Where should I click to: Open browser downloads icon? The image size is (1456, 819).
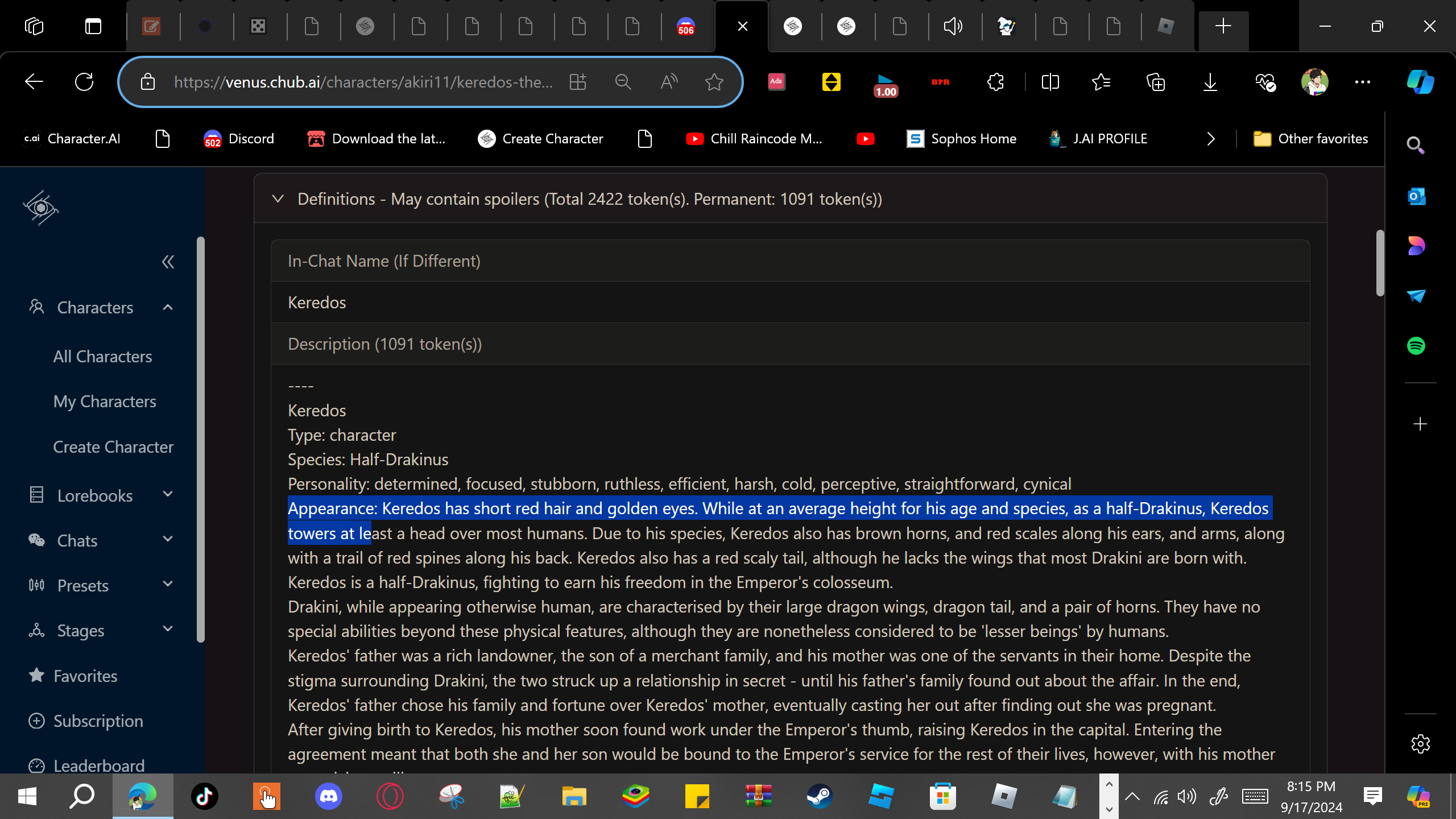tap(1210, 82)
